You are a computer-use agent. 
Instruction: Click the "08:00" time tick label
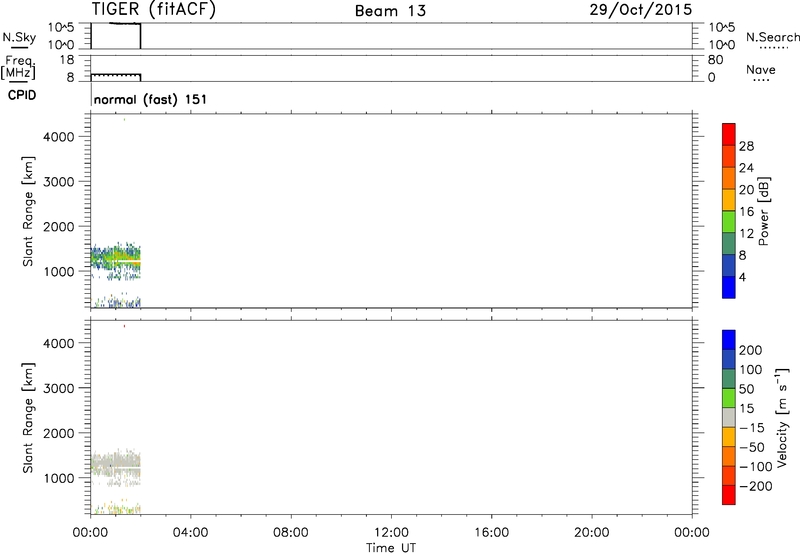tap(290, 533)
